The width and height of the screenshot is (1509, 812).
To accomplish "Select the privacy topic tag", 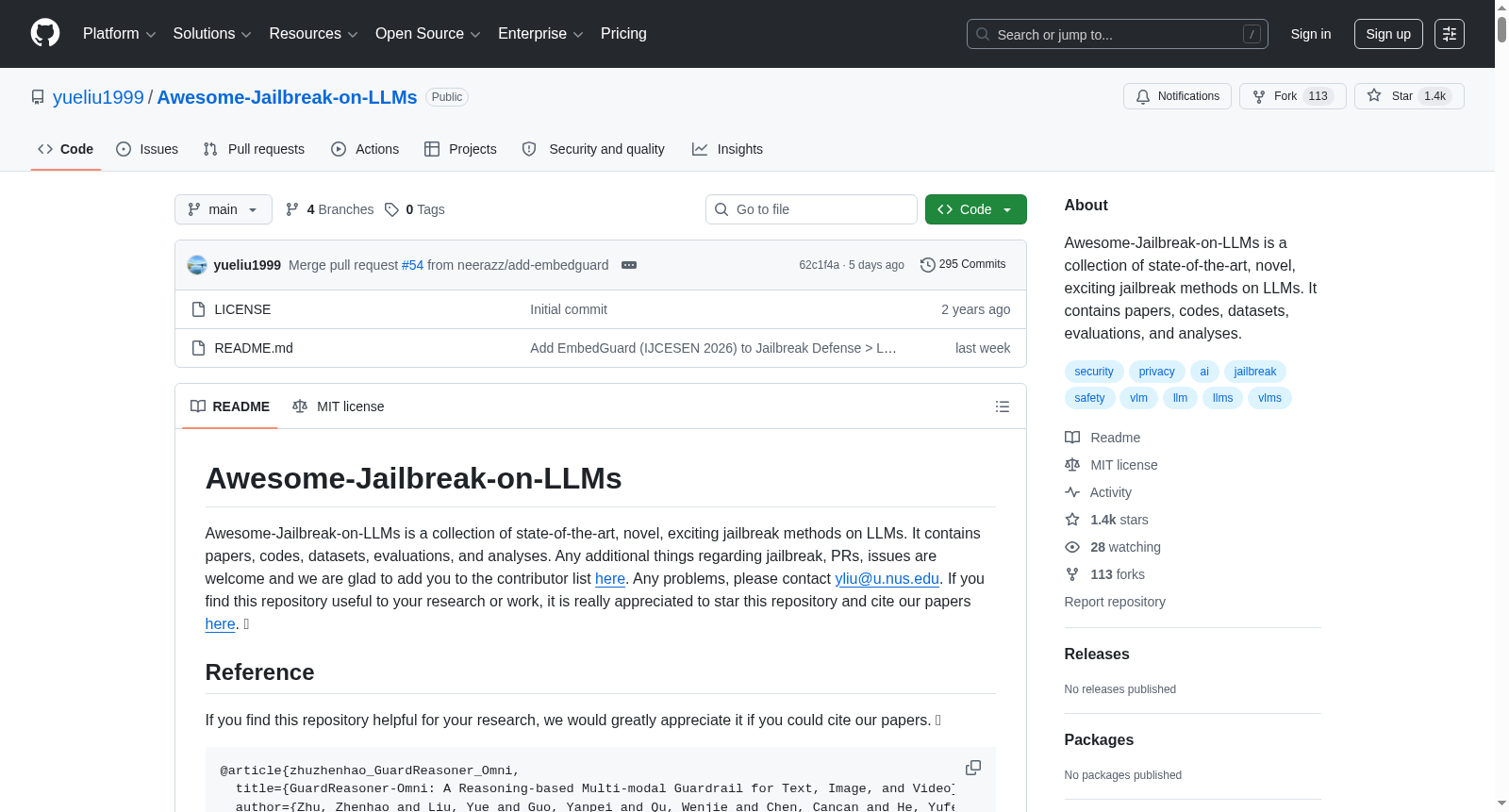I will click(1156, 372).
